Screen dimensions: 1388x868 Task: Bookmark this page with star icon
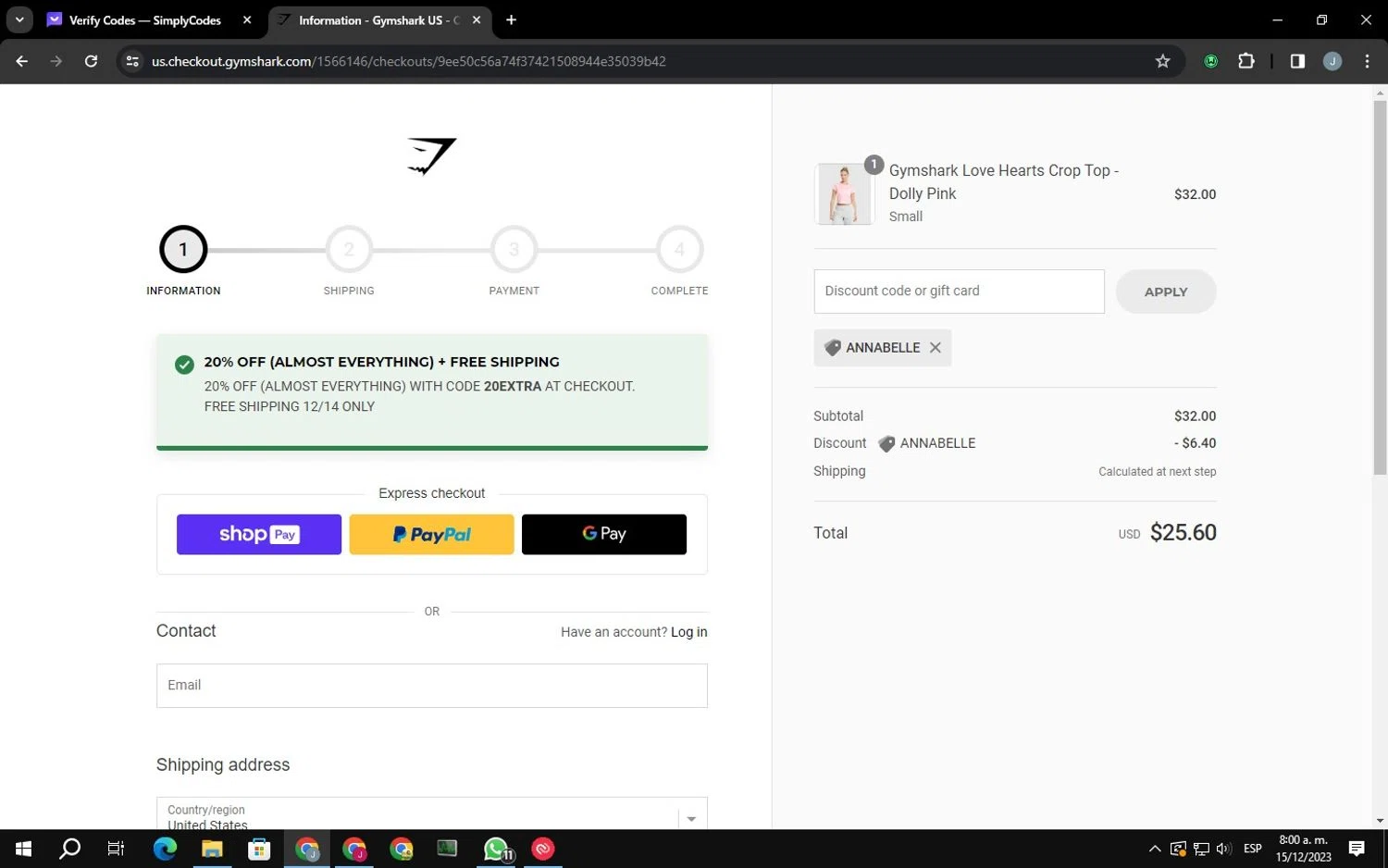pyautogui.click(x=1163, y=61)
